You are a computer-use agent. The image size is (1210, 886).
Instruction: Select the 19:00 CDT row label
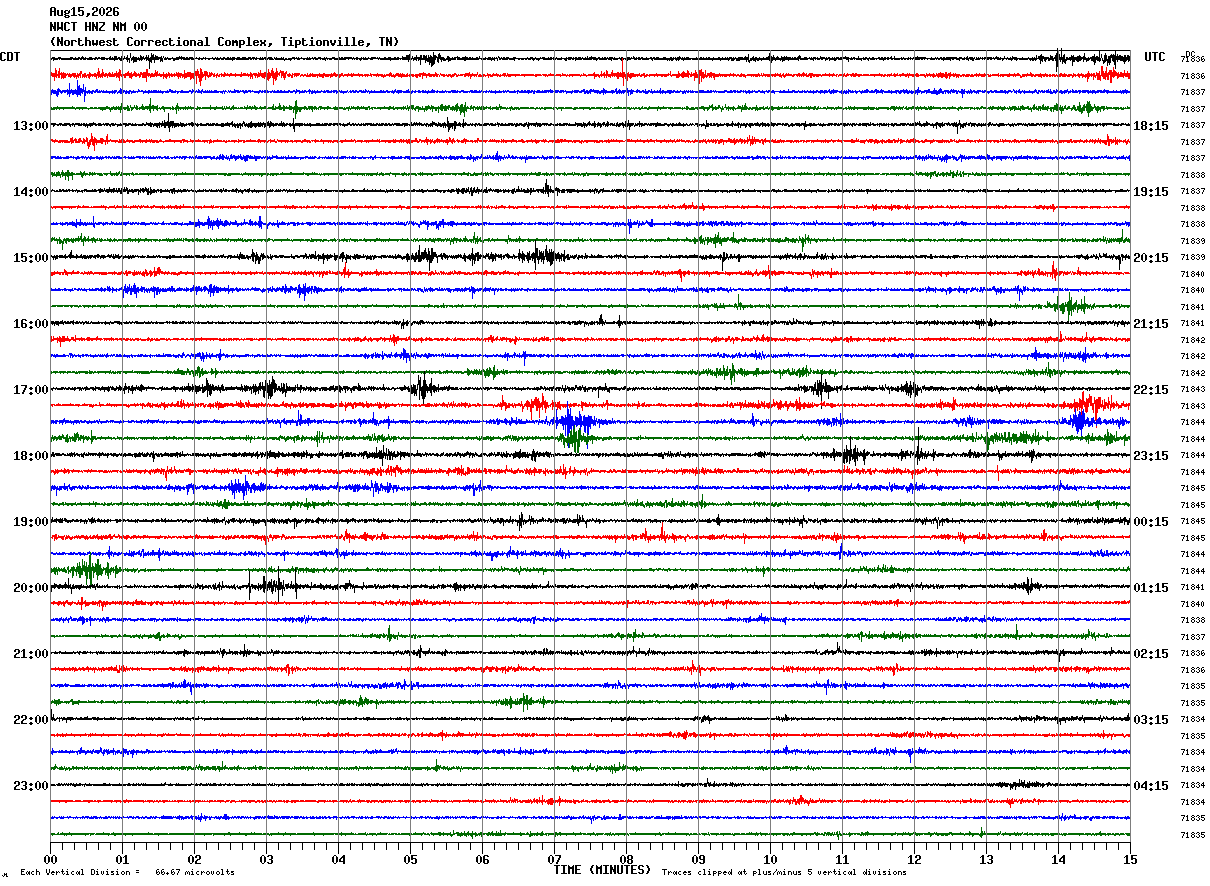[x=31, y=522]
